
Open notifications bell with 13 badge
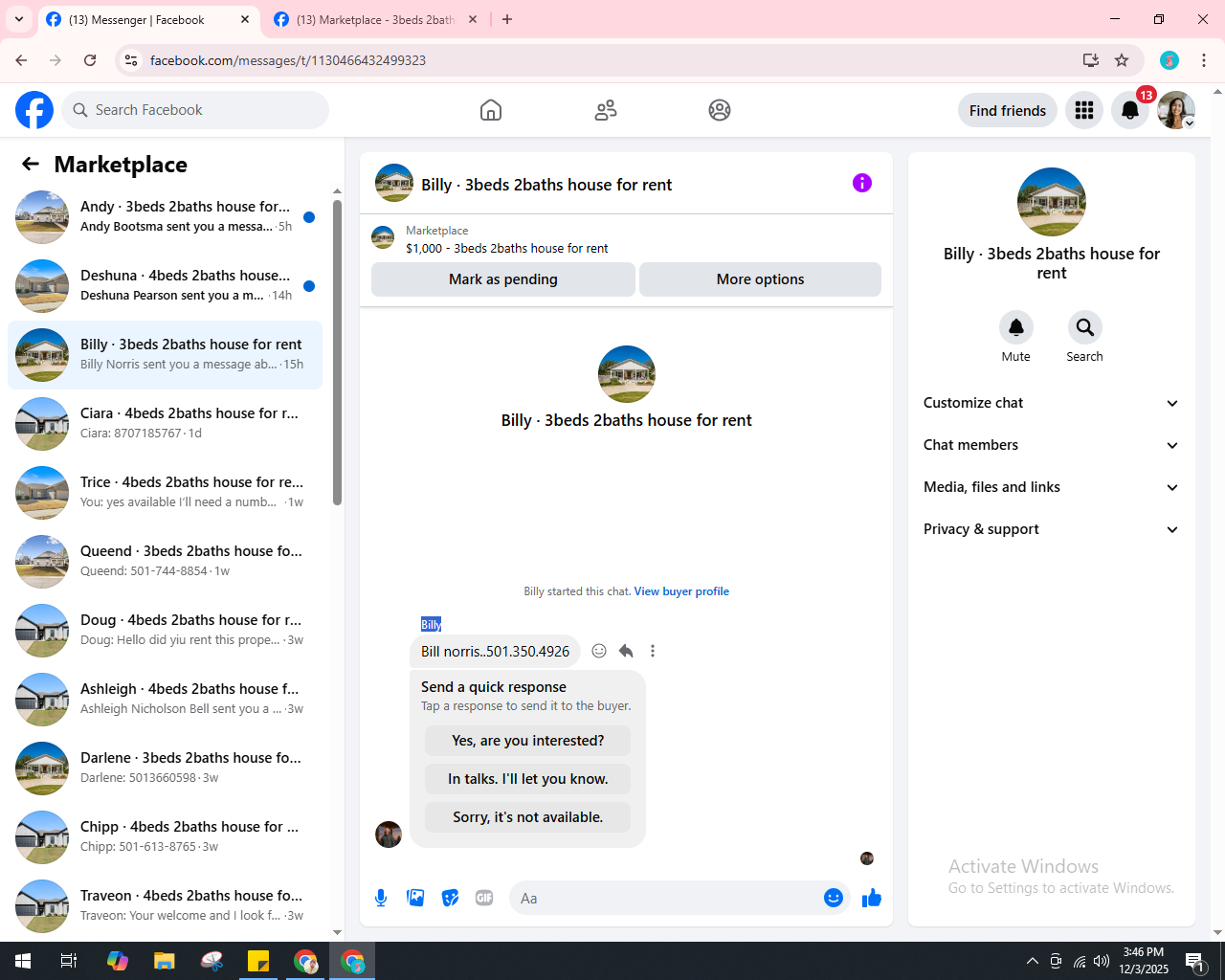(x=1130, y=110)
